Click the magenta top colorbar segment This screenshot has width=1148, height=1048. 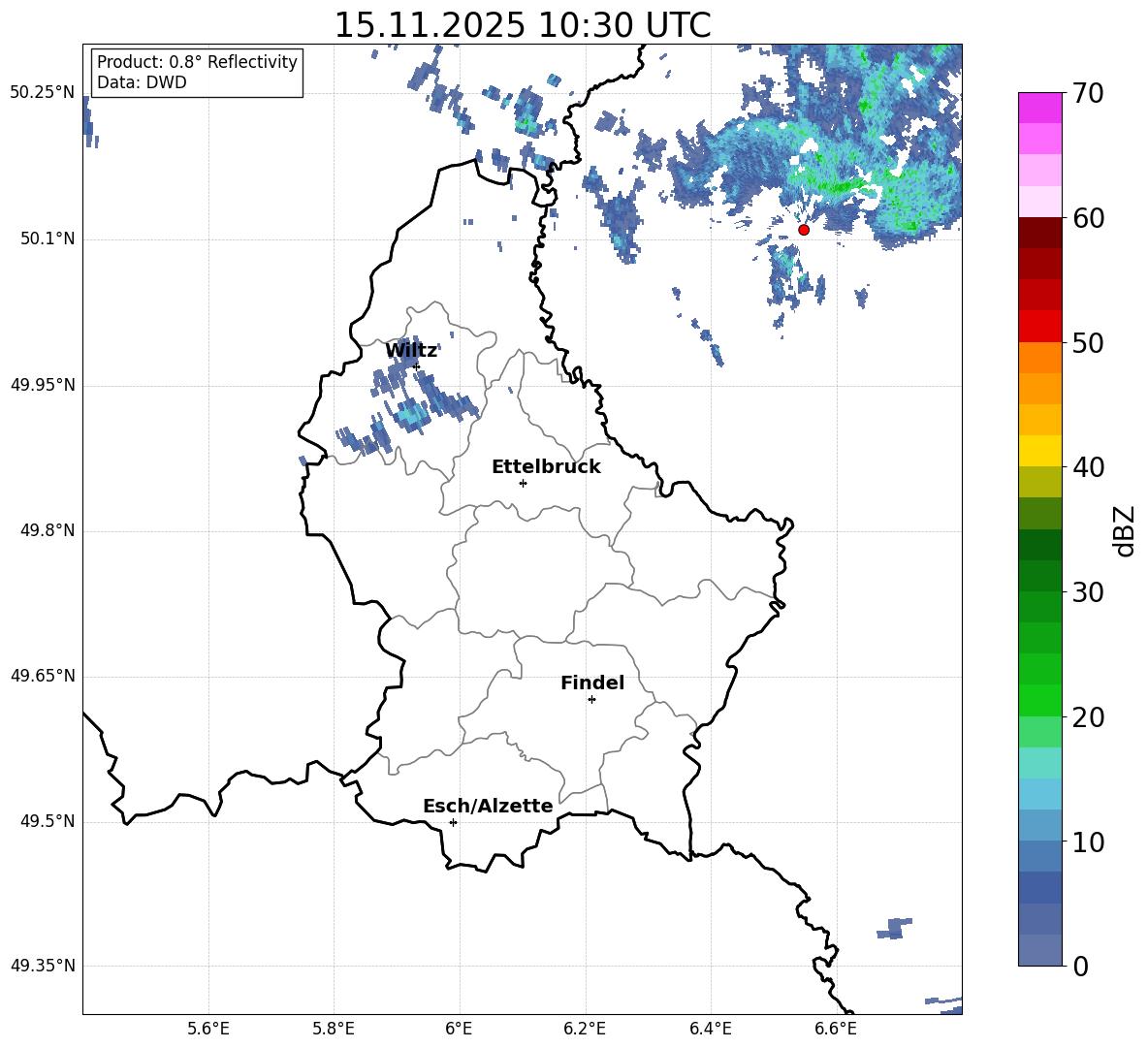click(x=1040, y=109)
